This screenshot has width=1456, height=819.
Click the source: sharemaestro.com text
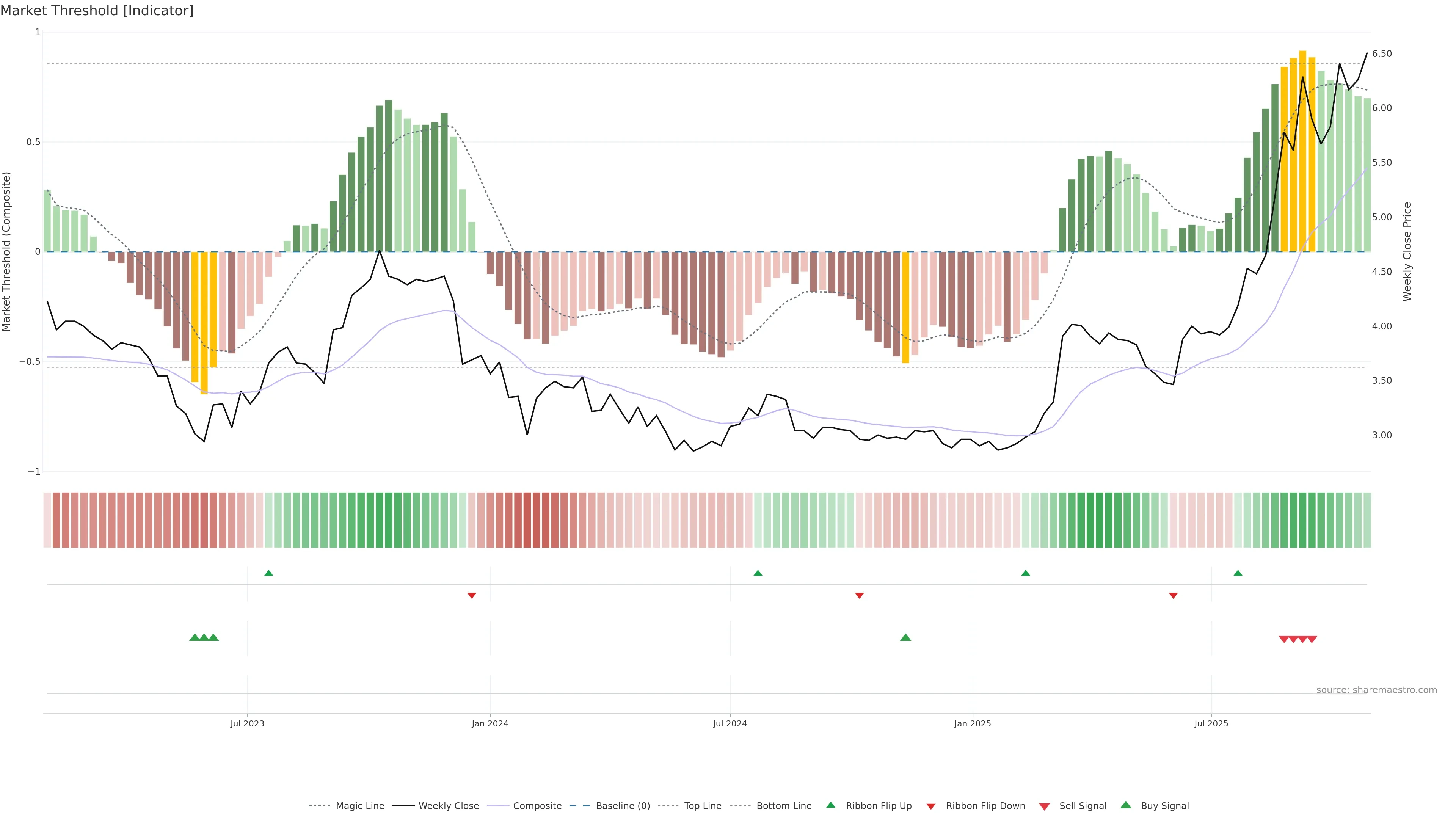tap(1376, 690)
